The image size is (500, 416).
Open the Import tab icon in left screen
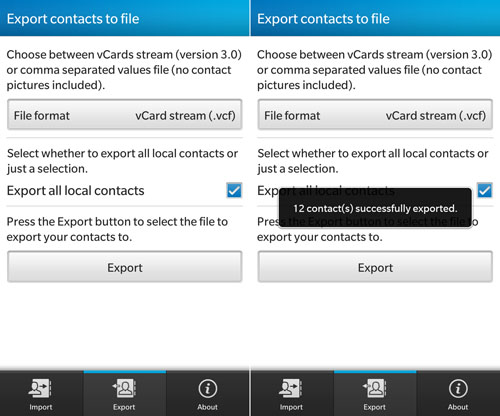pyautogui.click(x=40, y=388)
